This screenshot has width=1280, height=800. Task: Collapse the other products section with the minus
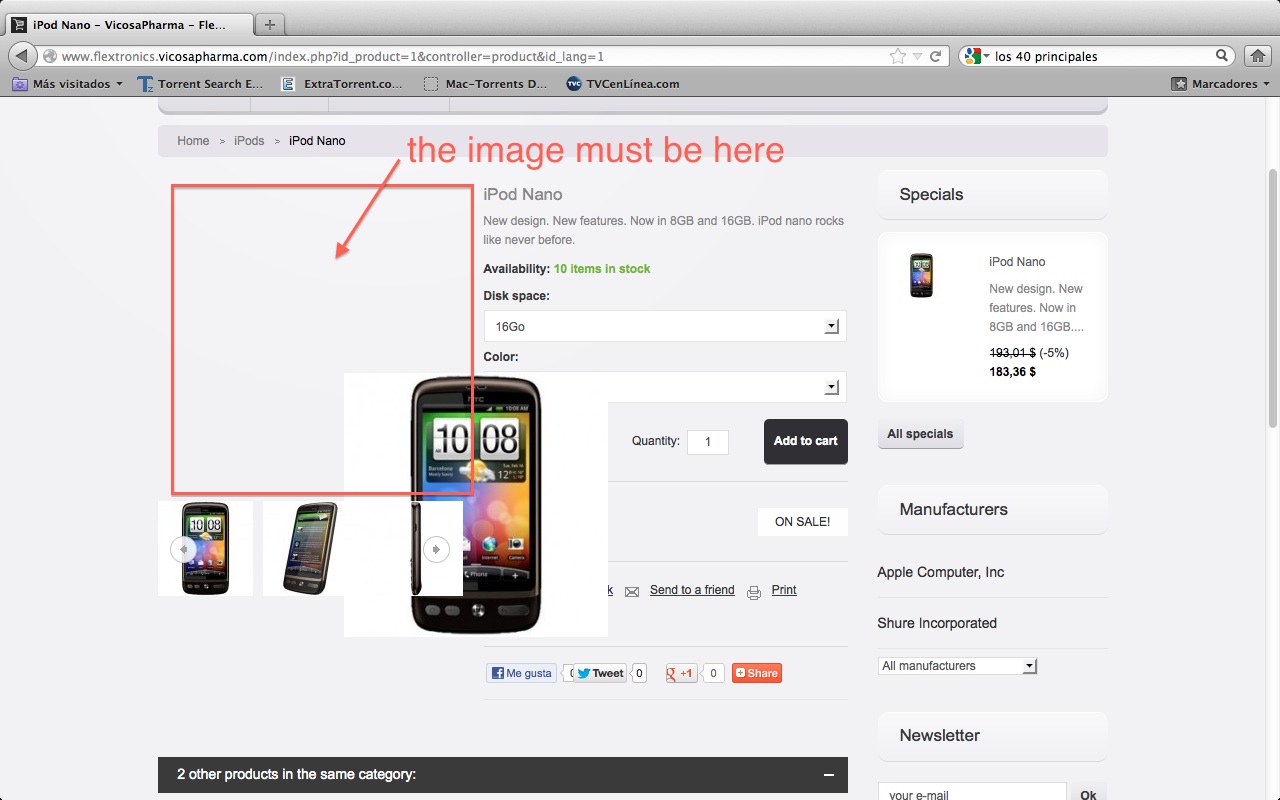[829, 775]
